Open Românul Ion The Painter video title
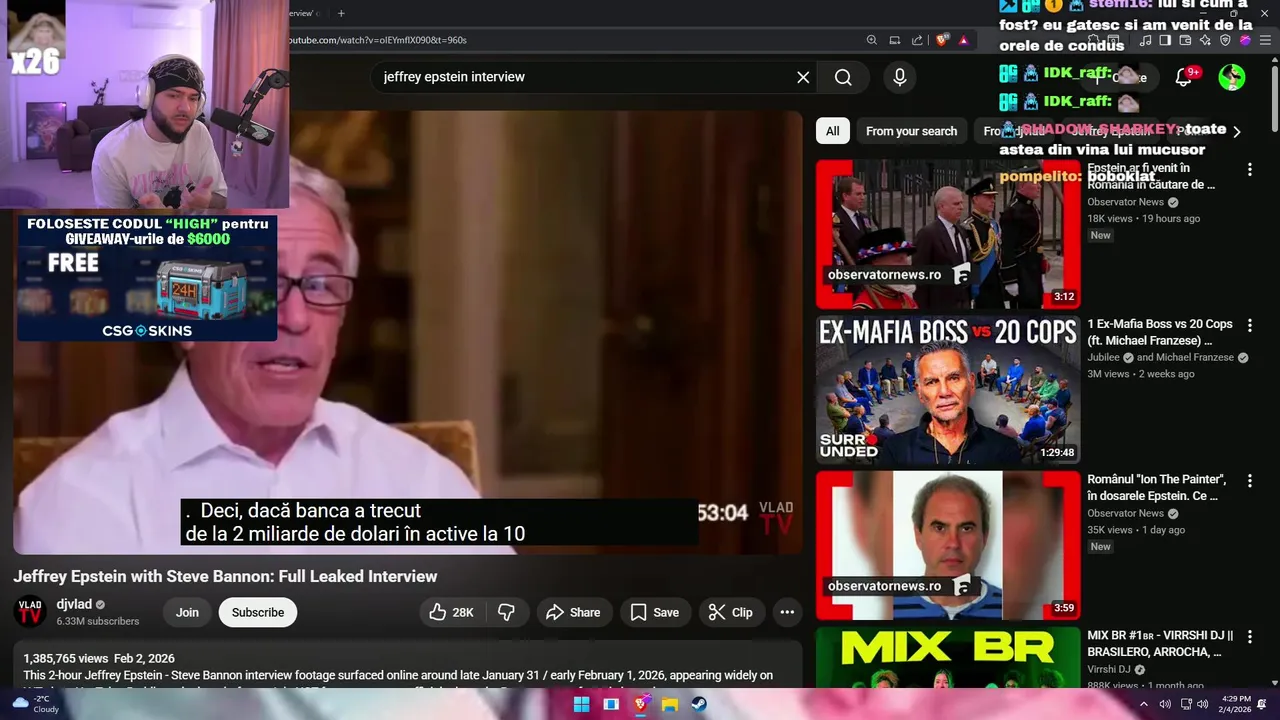The width and height of the screenshot is (1280, 720). tap(1157, 488)
